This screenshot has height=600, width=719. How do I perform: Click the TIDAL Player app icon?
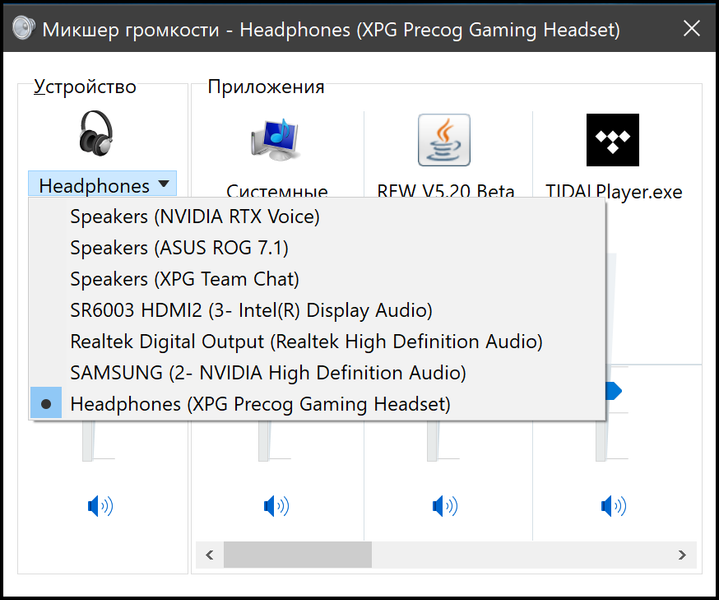612,140
